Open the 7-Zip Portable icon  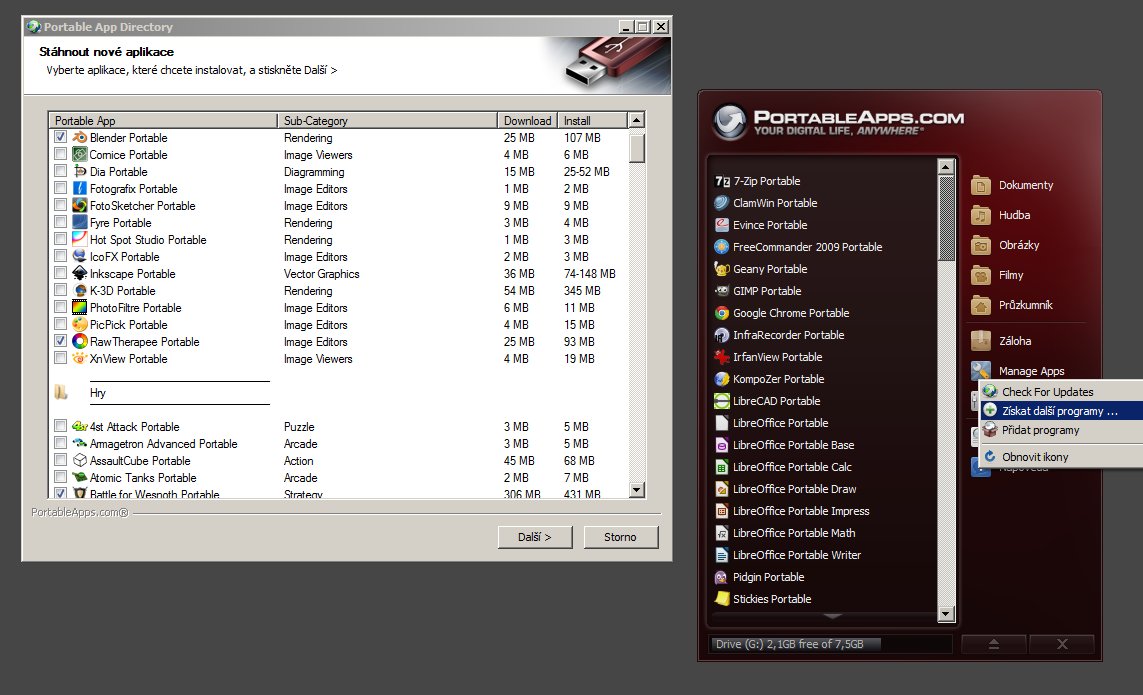pyautogui.click(x=722, y=181)
